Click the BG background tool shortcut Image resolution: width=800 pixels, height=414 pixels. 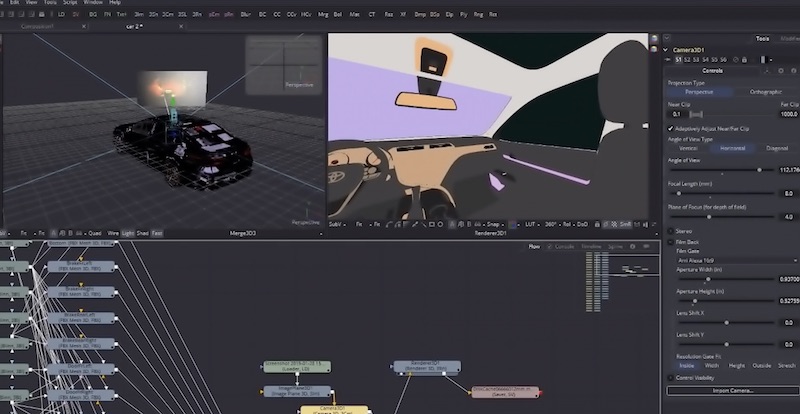click(92, 16)
